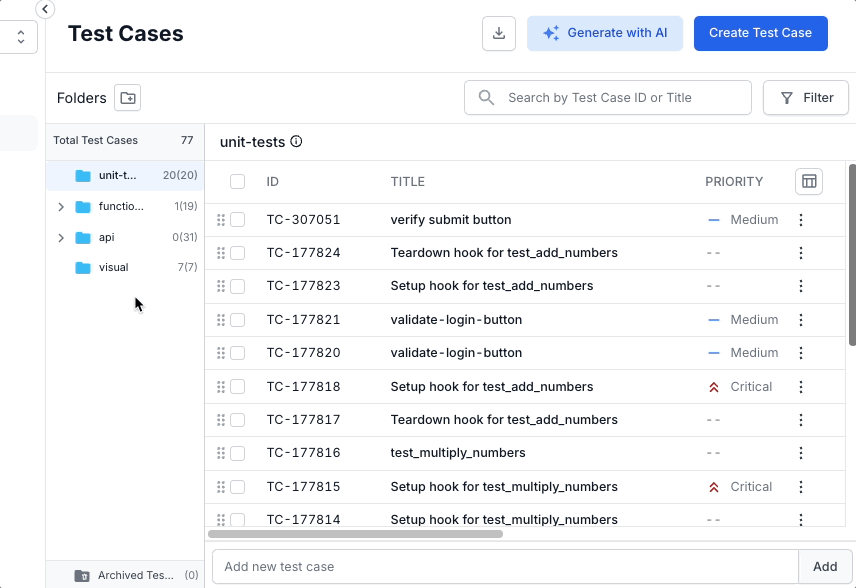This screenshot has width=856, height=588.
Task: Click the download test cases icon
Action: (x=499, y=33)
